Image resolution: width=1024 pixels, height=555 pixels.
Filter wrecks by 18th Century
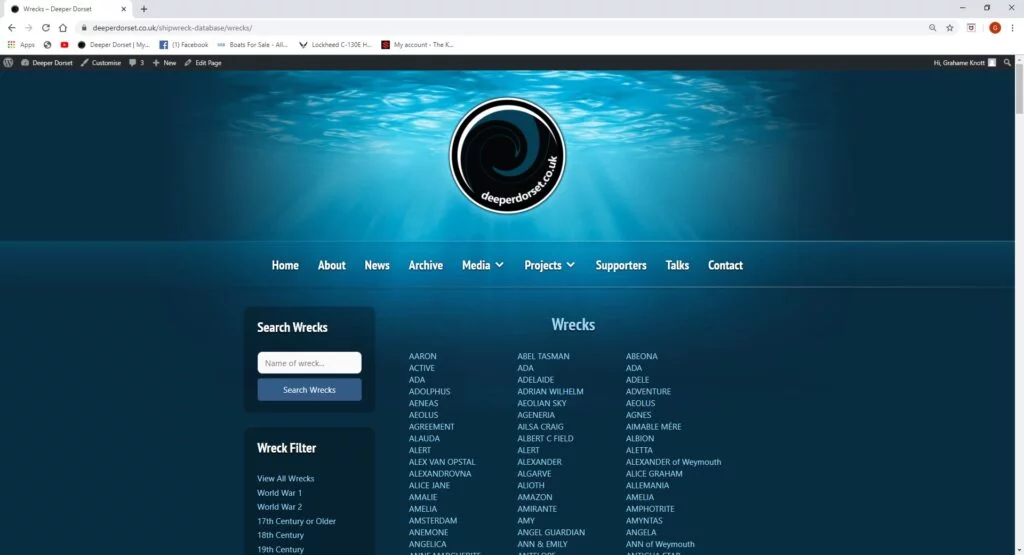pos(280,535)
